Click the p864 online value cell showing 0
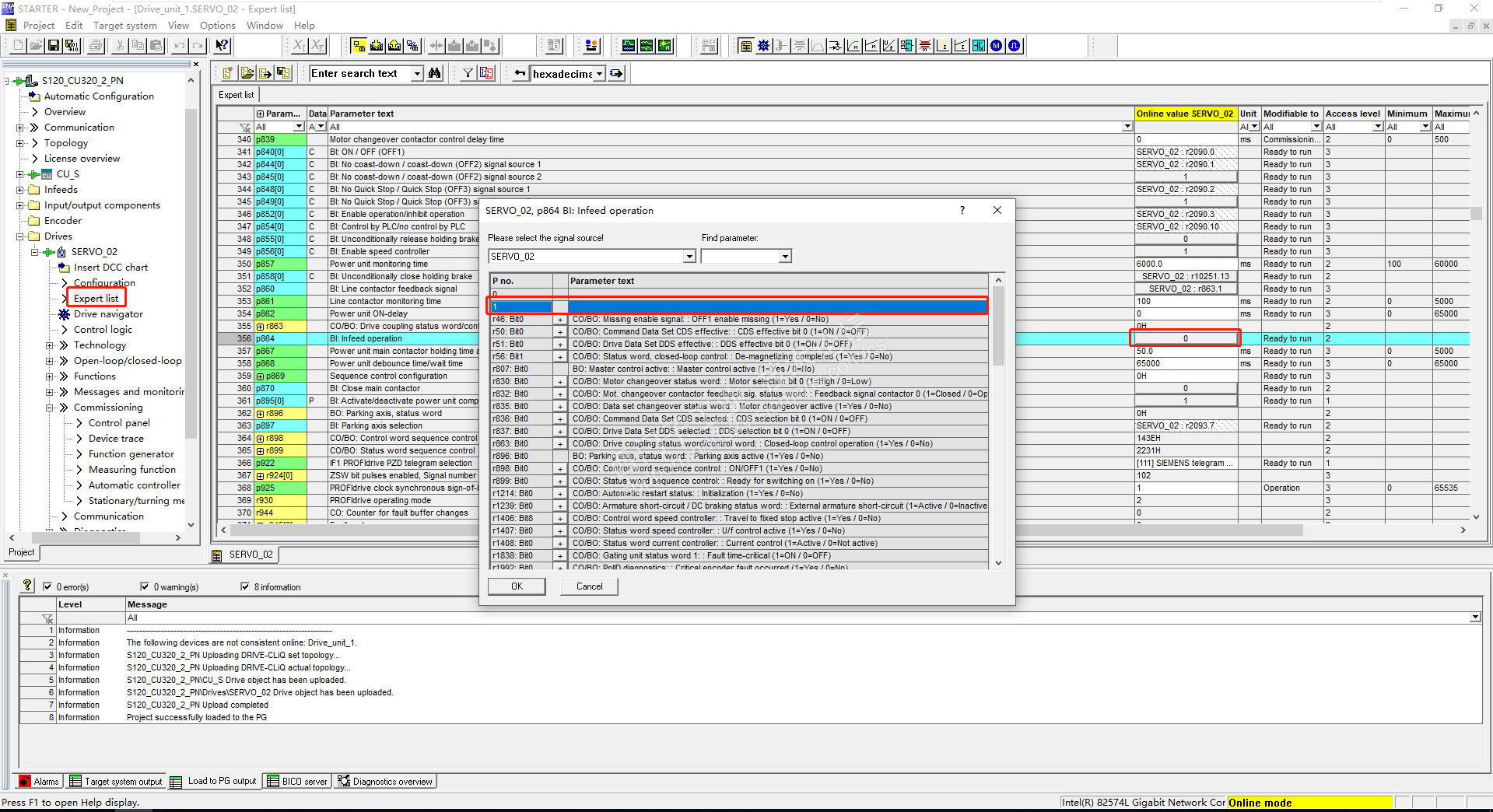This screenshot has height=812, width=1493. click(x=1185, y=338)
